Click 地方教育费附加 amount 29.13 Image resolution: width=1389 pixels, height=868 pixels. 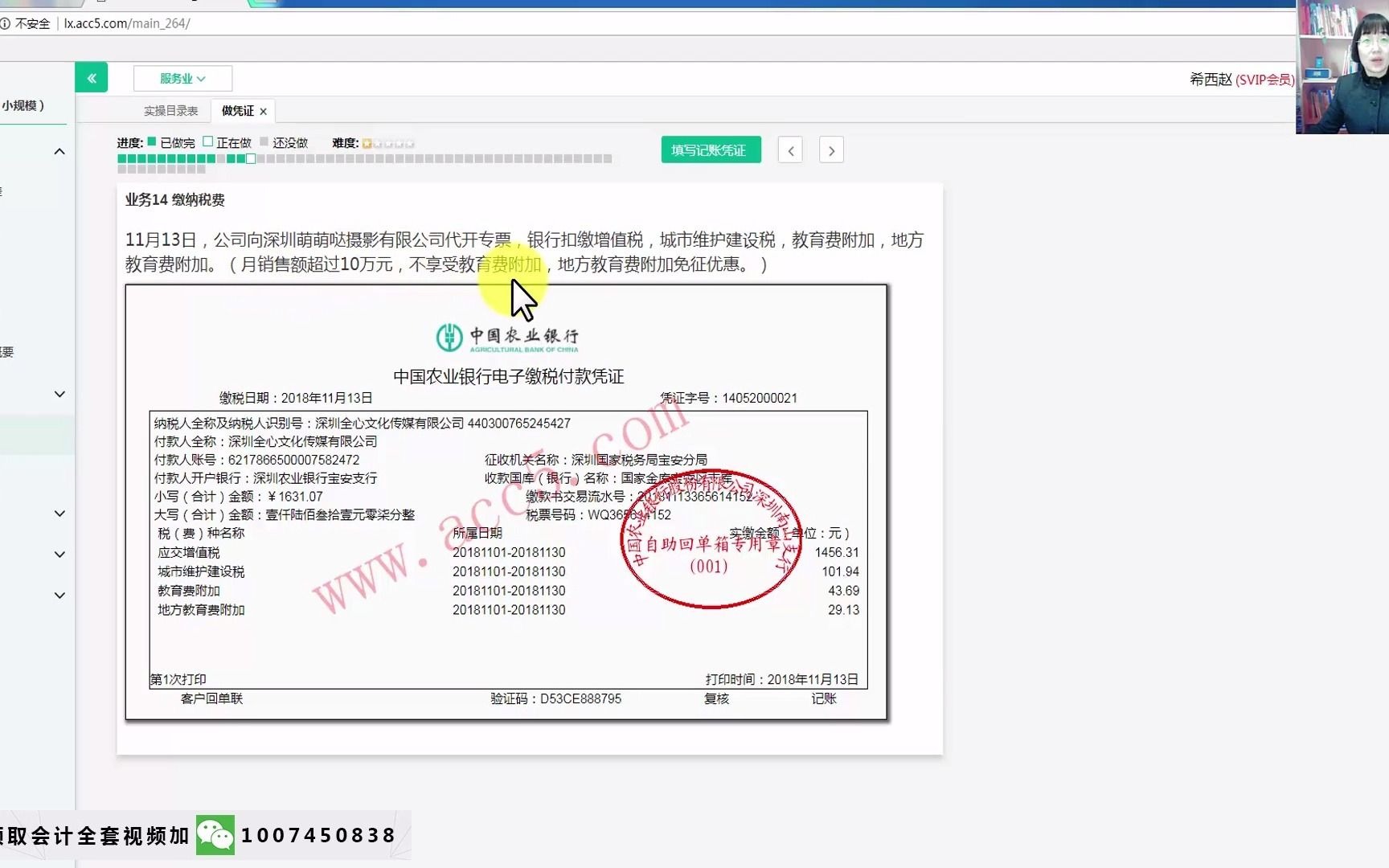coord(844,610)
